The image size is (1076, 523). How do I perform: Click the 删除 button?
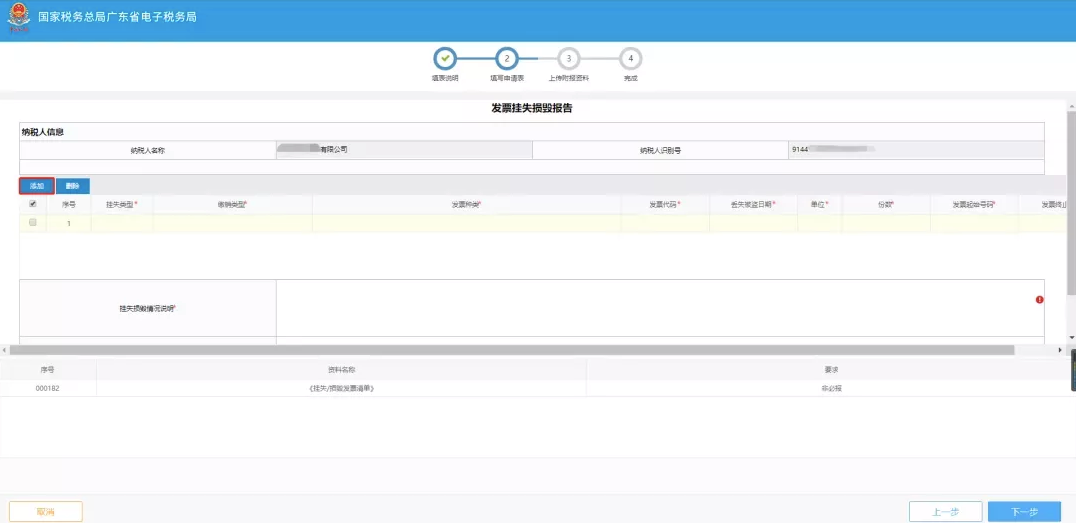pyautogui.click(x=73, y=186)
